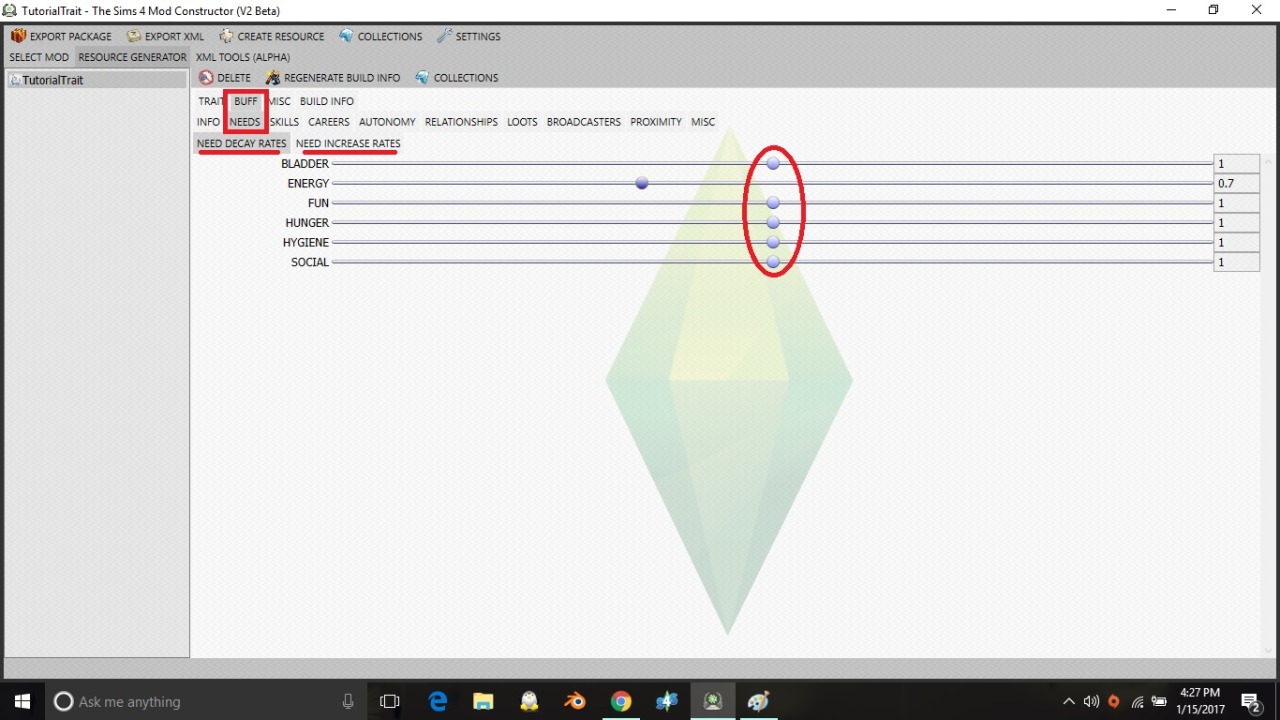Open the Broadcasters sub-tab
The width and height of the screenshot is (1280, 720).
pyautogui.click(x=584, y=122)
